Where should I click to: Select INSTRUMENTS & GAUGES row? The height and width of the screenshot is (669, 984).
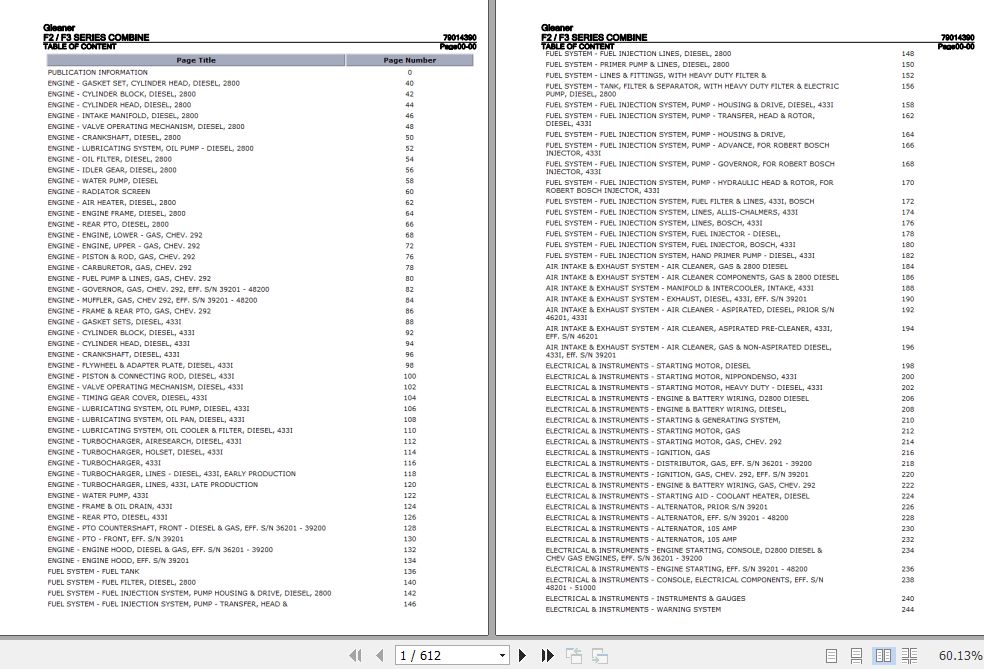pyautogui.click(x=646, y=599)
